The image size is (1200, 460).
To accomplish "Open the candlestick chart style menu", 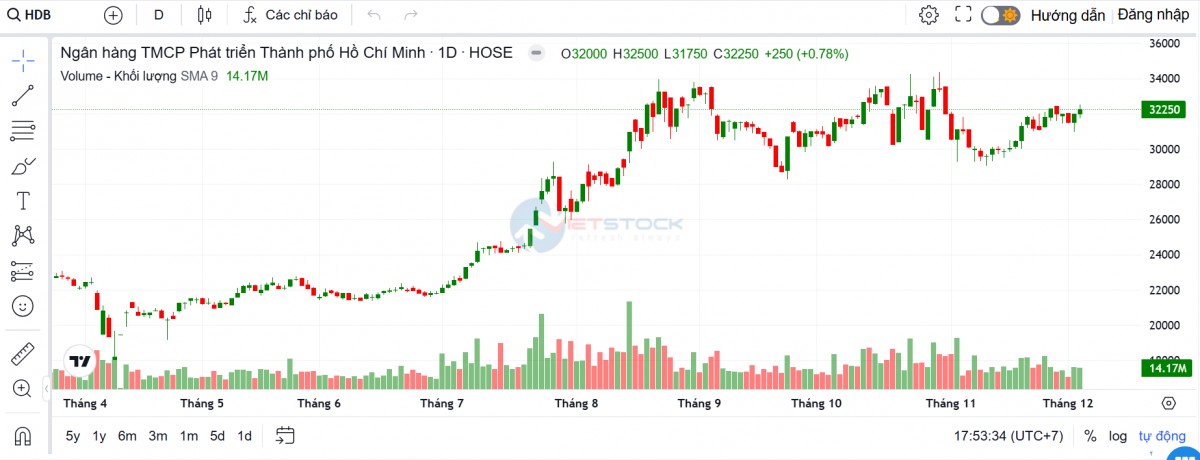I will click(x=205, y=15).
